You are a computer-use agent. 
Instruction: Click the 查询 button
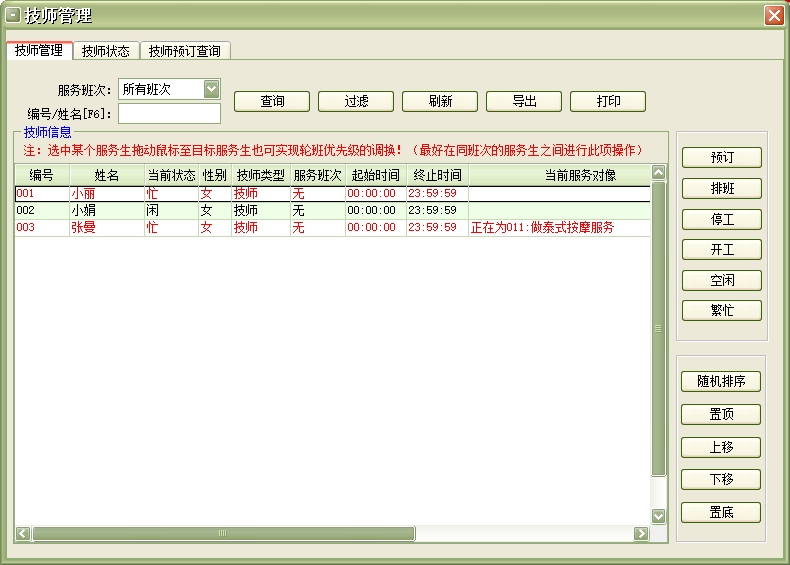point(272,101)
